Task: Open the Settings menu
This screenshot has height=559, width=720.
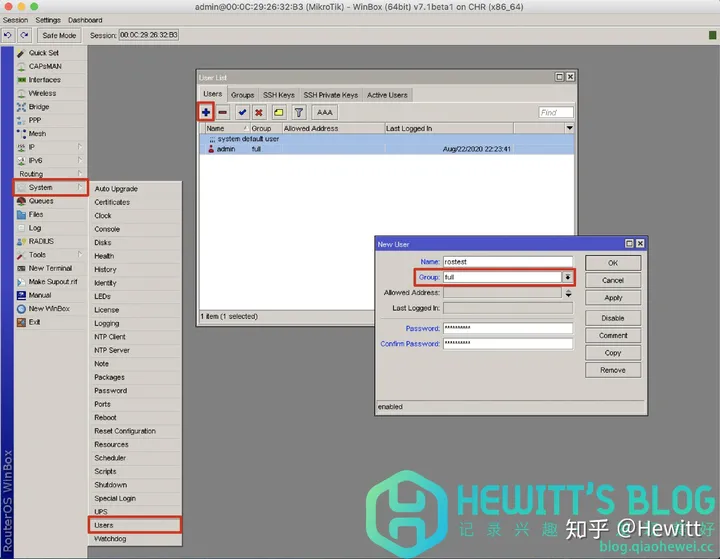Action: point(48,20)
